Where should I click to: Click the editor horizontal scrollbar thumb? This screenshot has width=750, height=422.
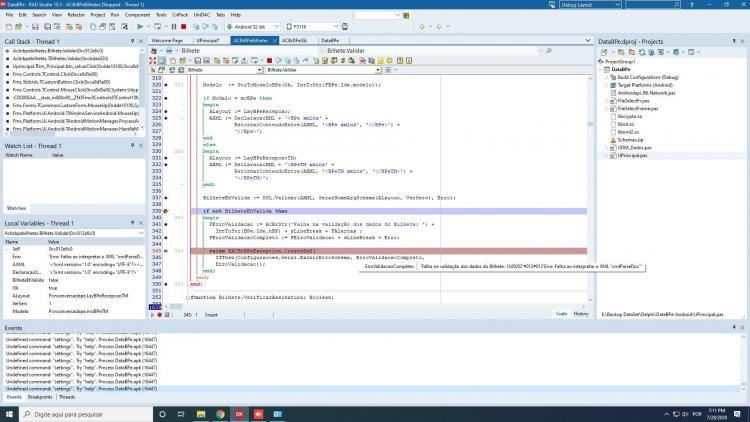pyautogui.click(x=176, y=307)
